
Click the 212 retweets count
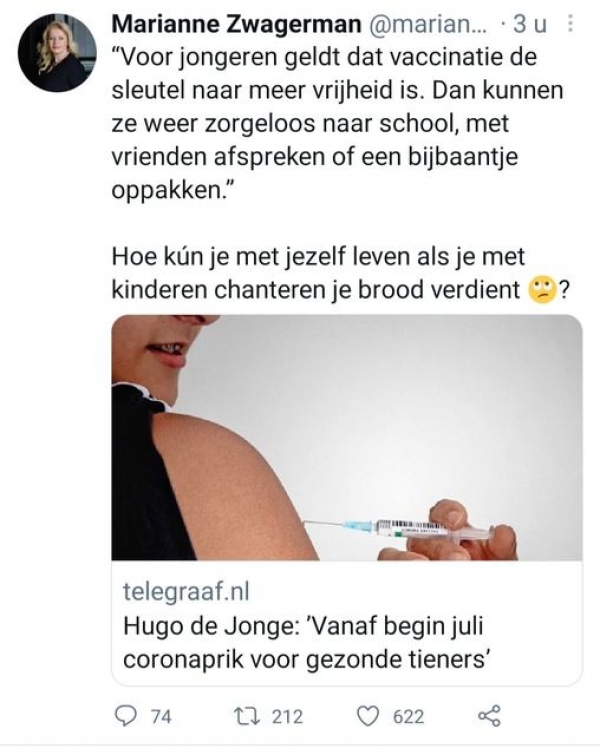(287, 717)
